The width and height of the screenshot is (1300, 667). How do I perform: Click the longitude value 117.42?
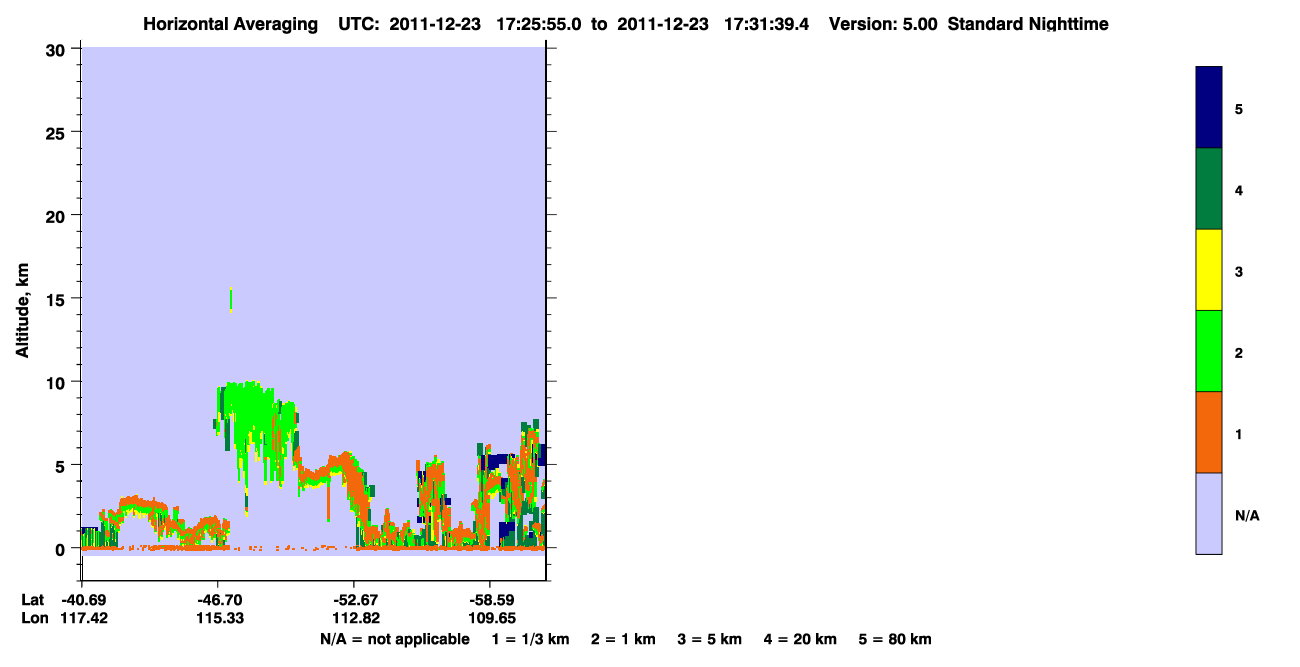point(84,618)
